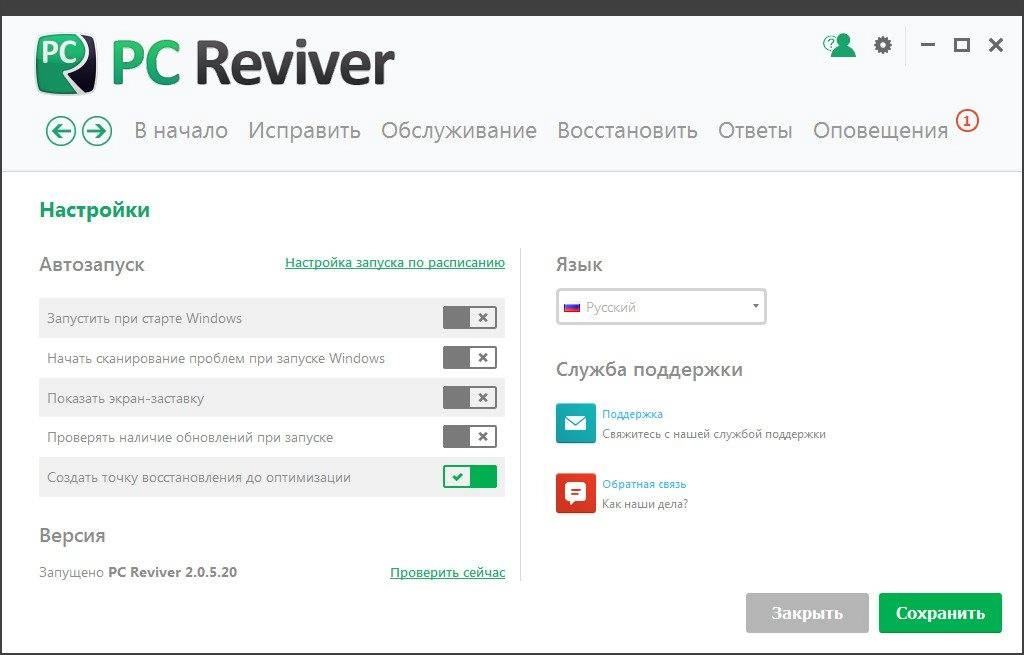Click Свяжитесь с нашей службой поддержки text
The image size is (1024, 655).
714,434
